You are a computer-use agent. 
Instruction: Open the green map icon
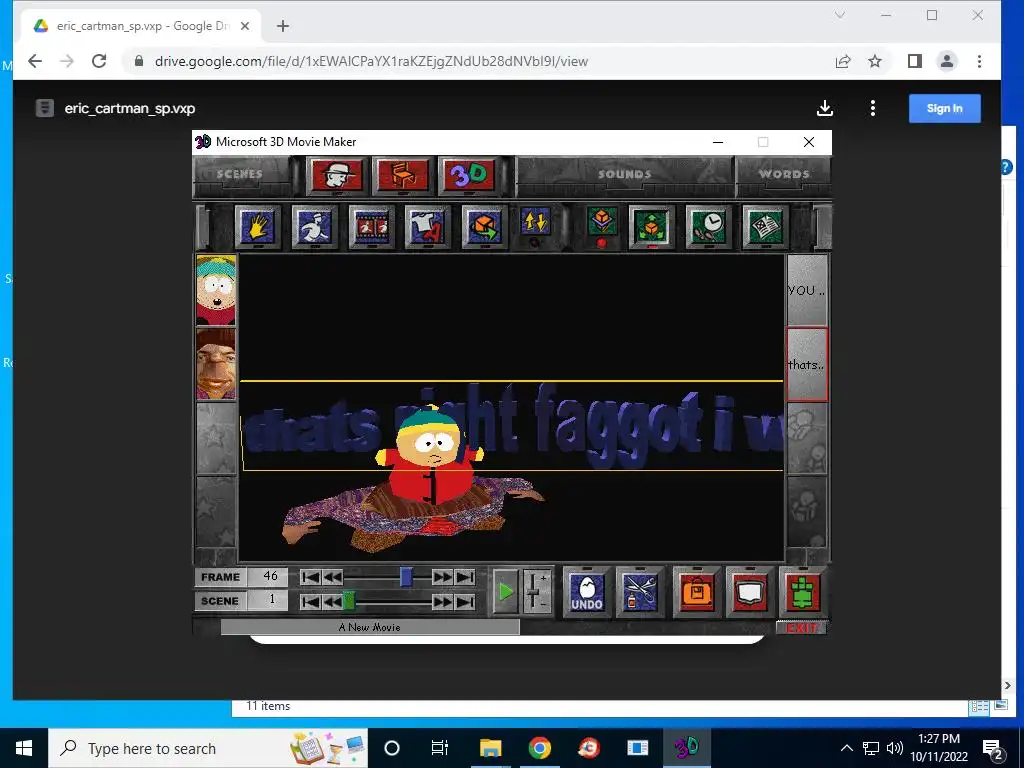tap(803, 592)
